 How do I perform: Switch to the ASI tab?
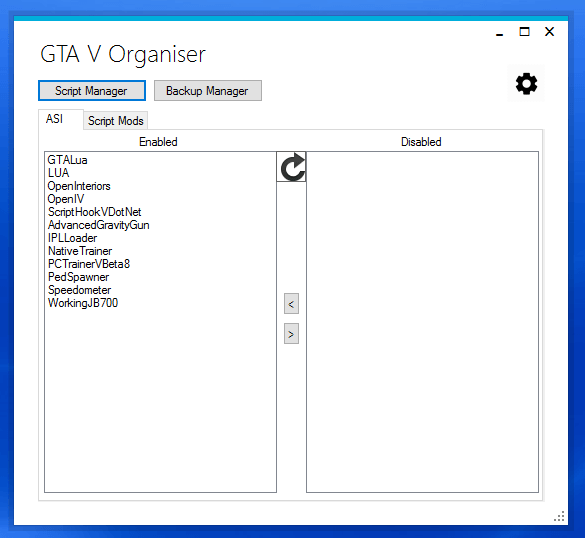coord(54,119)
